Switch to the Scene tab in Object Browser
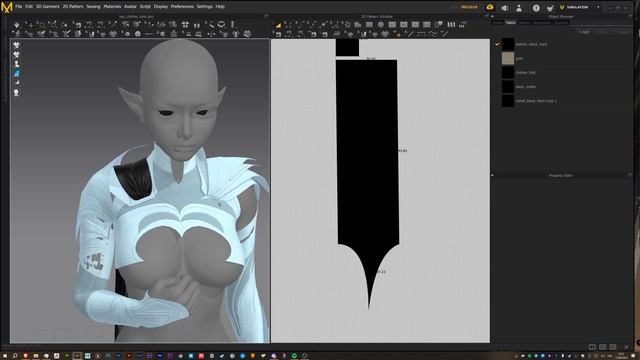Viewport: 640px width, 360px height. [x=498, y=23]
